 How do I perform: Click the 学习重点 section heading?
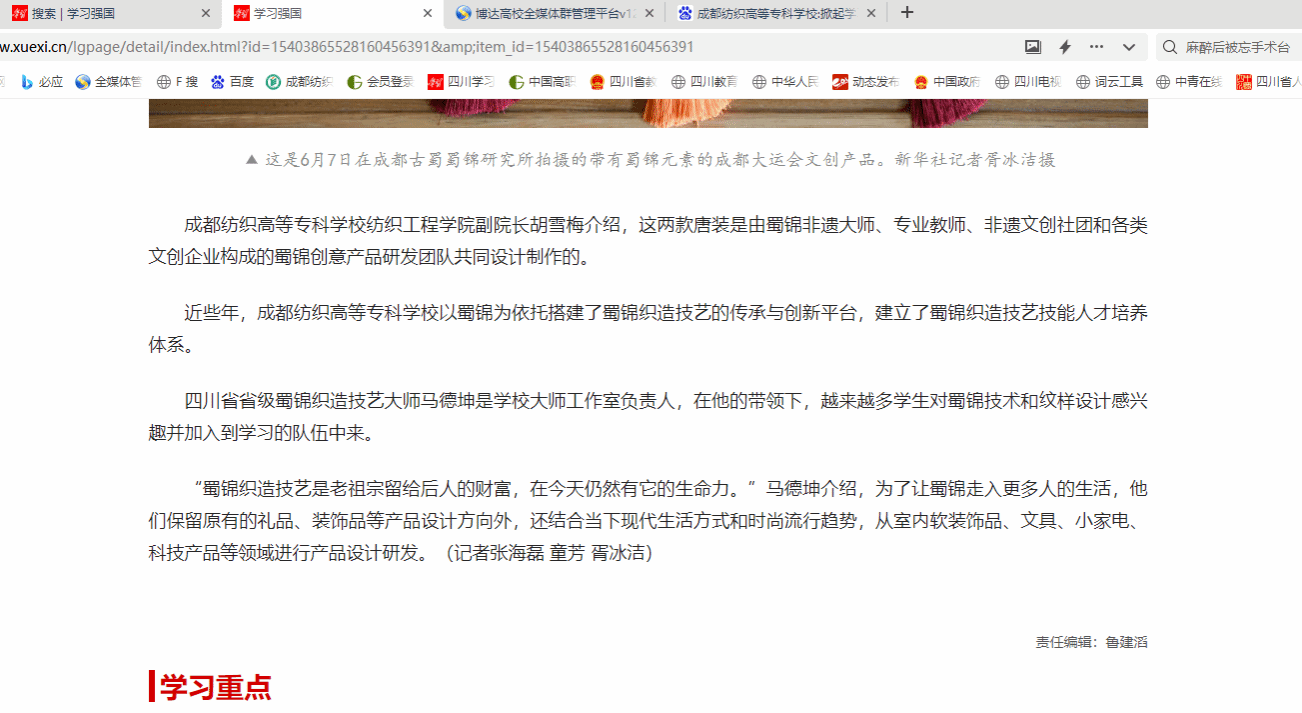point(215,687)
